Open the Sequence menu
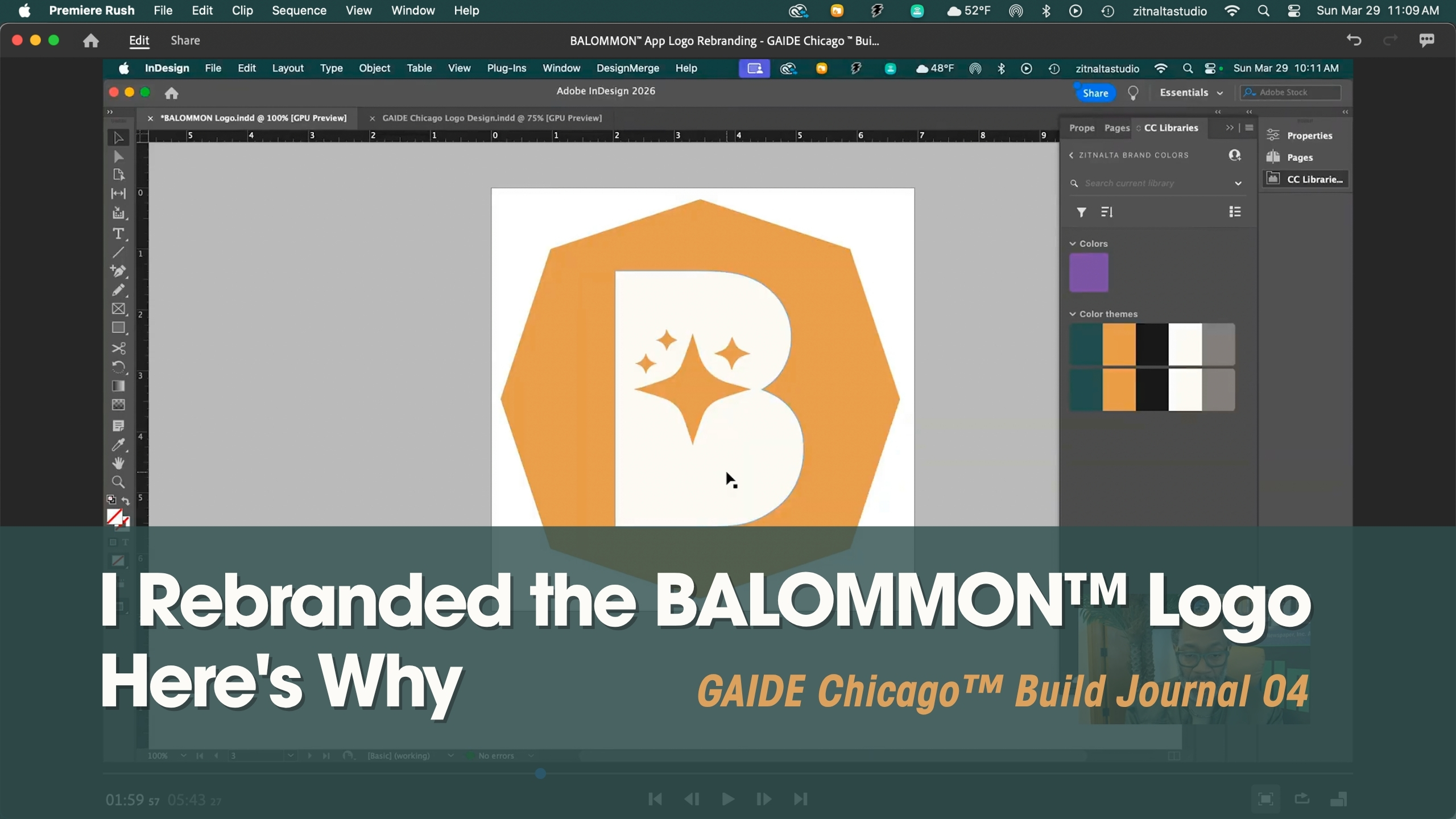This screenshot has width=1456, height=819. 299,11
